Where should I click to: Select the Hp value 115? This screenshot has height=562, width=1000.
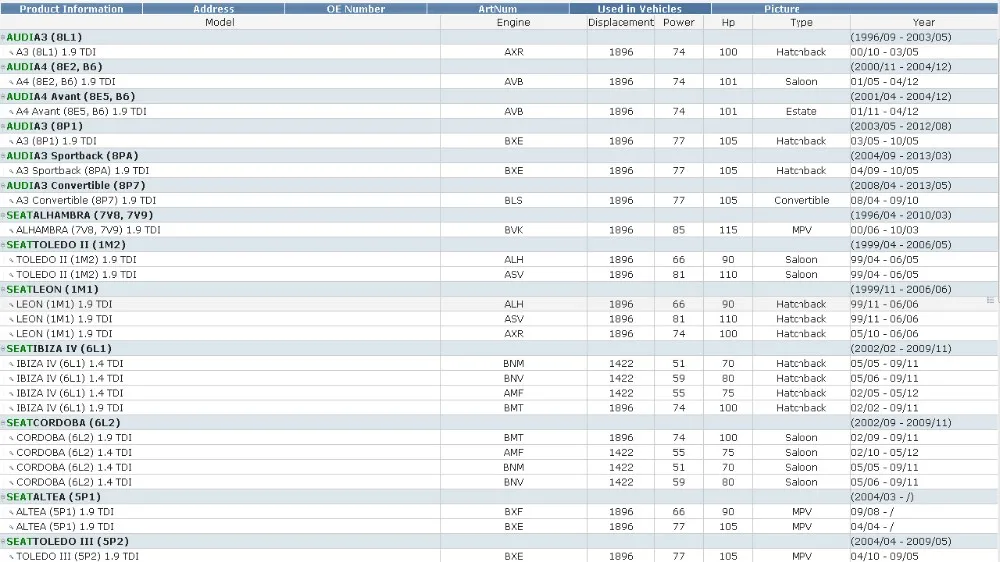(x=728, y=230)
